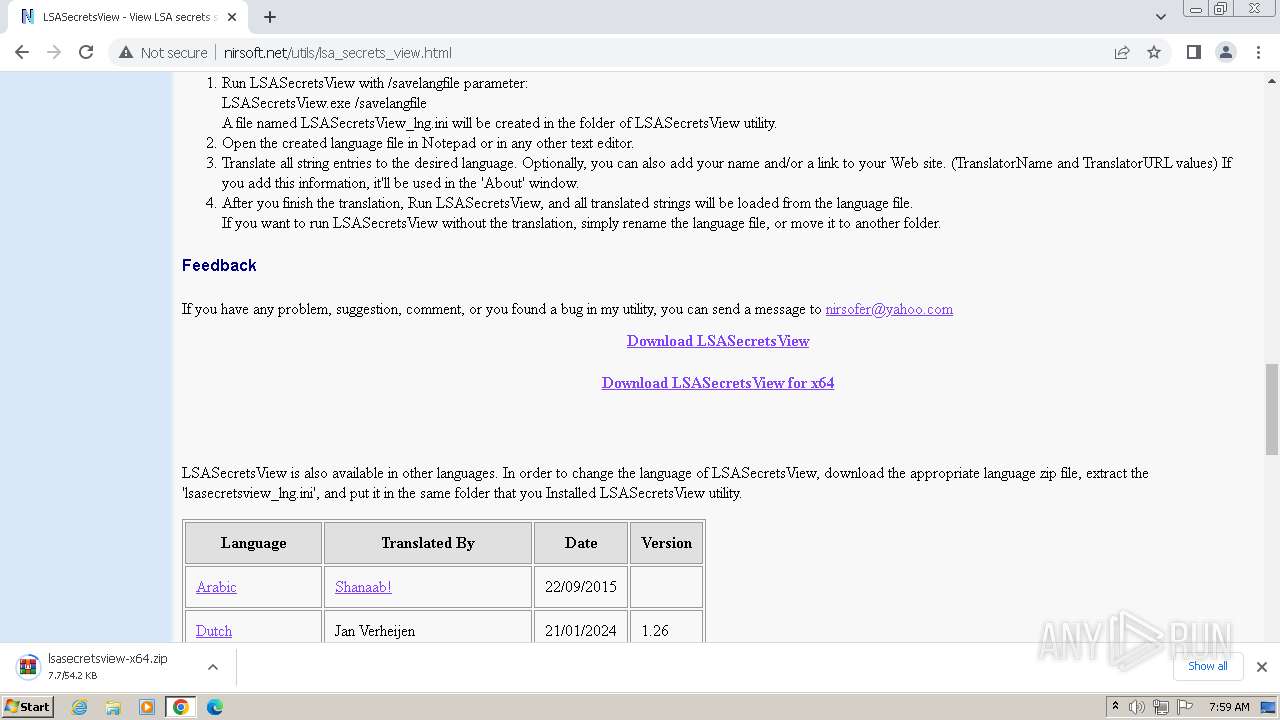Open the tab search dropdown
1280x720 pixels.
pyautogui.click(x=1160, y=17)
